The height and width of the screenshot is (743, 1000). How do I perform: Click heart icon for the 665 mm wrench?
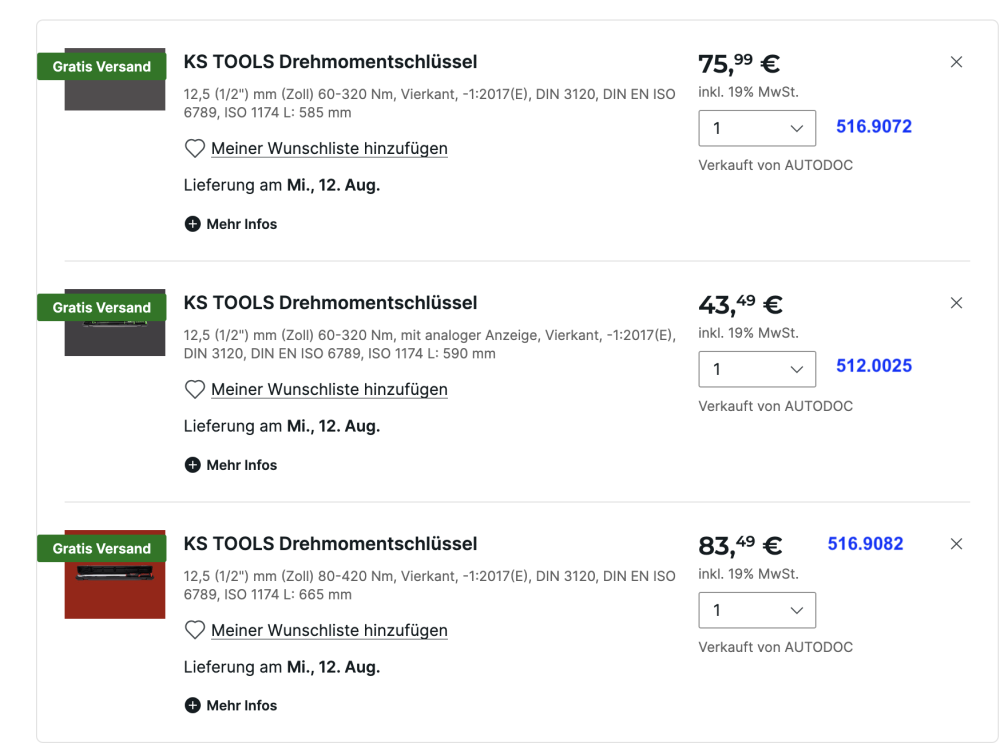[x=195, y=631]
